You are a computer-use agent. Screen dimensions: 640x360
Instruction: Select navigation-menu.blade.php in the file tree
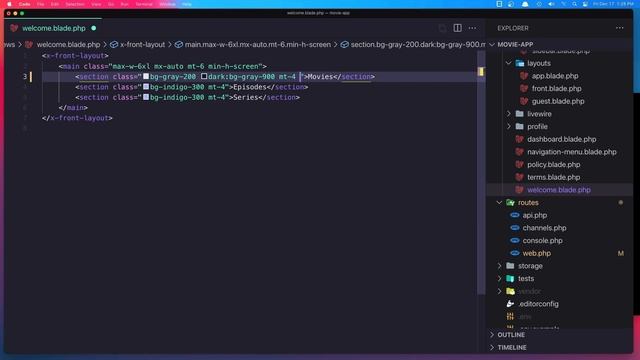(x=571, y=152)
